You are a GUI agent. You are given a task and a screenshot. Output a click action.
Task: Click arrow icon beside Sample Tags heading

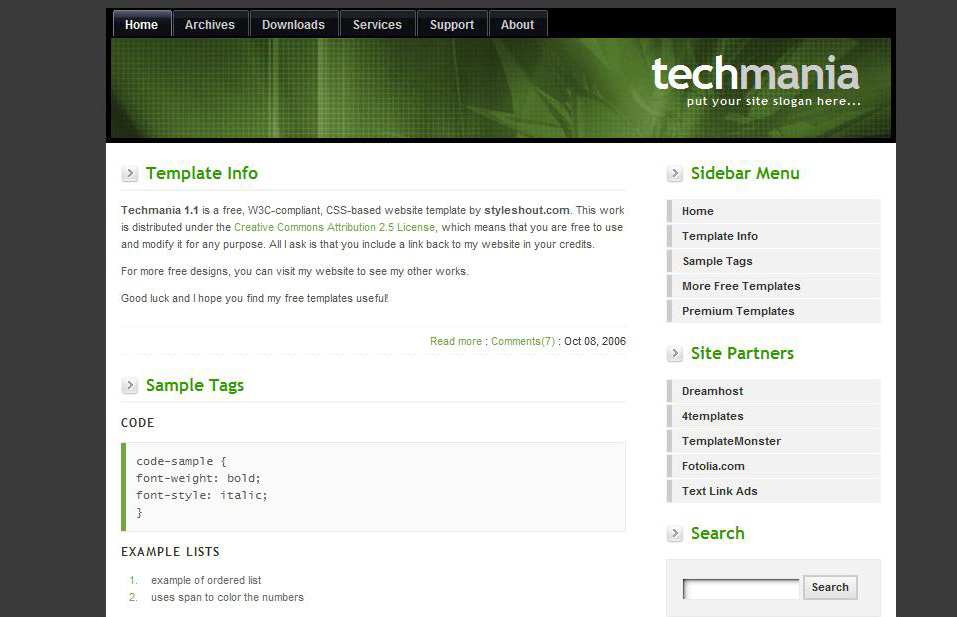(130, 386)
